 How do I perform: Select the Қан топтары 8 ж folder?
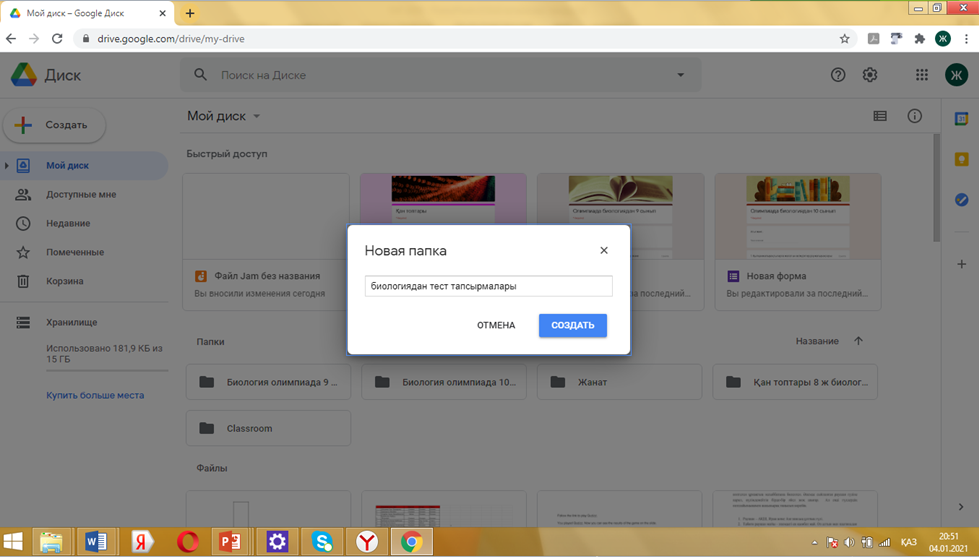pos(795,382)
